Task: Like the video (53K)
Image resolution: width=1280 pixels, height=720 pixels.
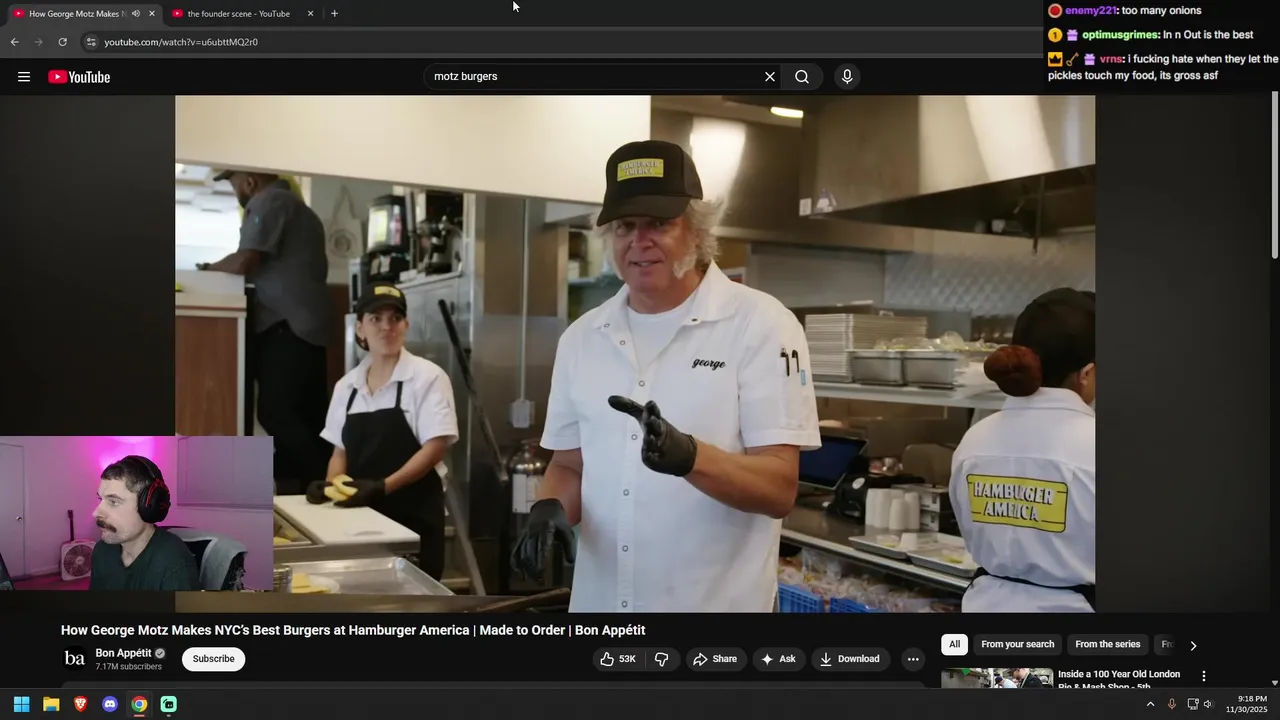Action: point(618,659)
